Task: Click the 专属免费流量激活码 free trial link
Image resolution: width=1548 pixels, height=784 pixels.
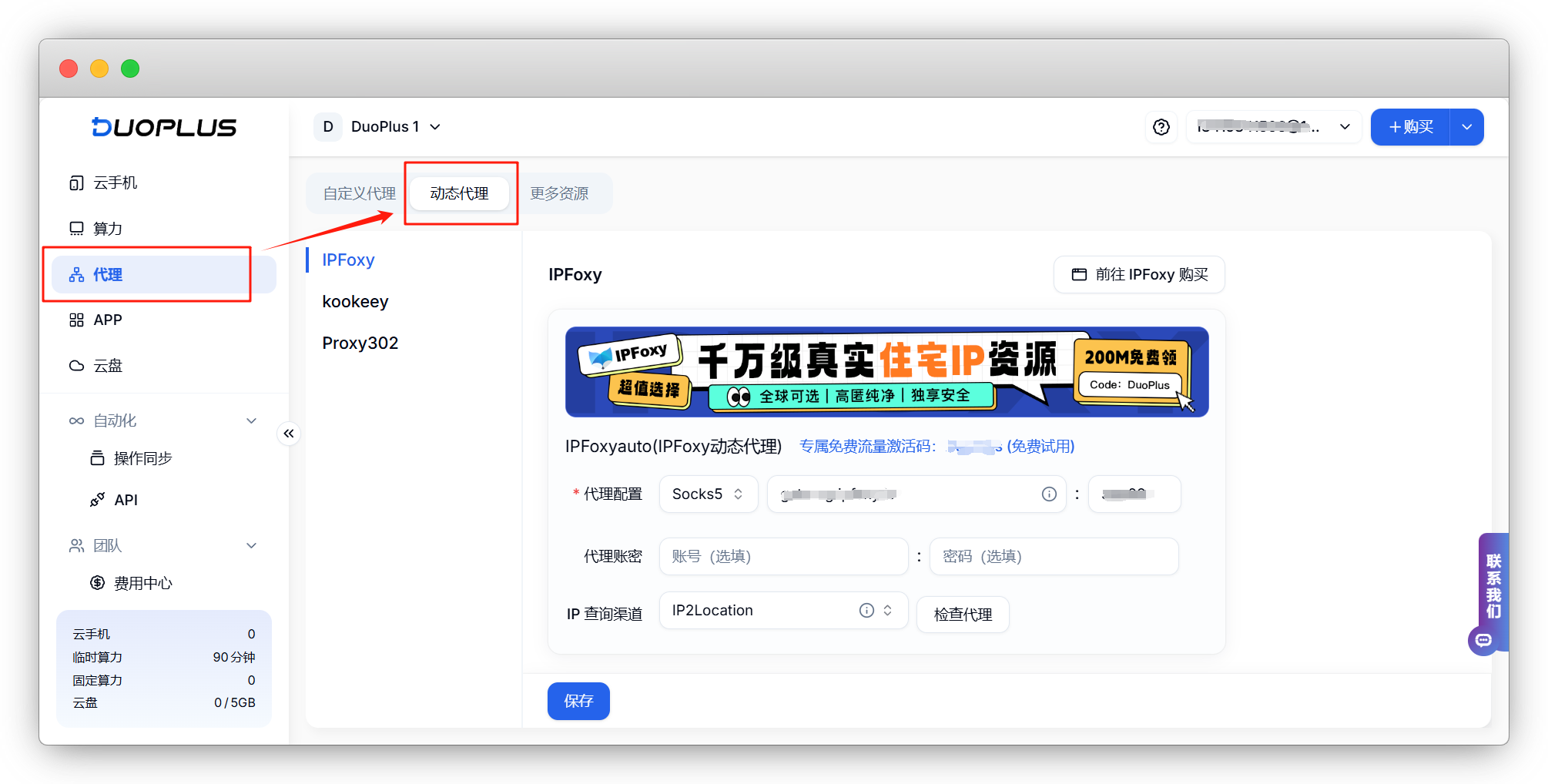Action: [x=937, y=447]
